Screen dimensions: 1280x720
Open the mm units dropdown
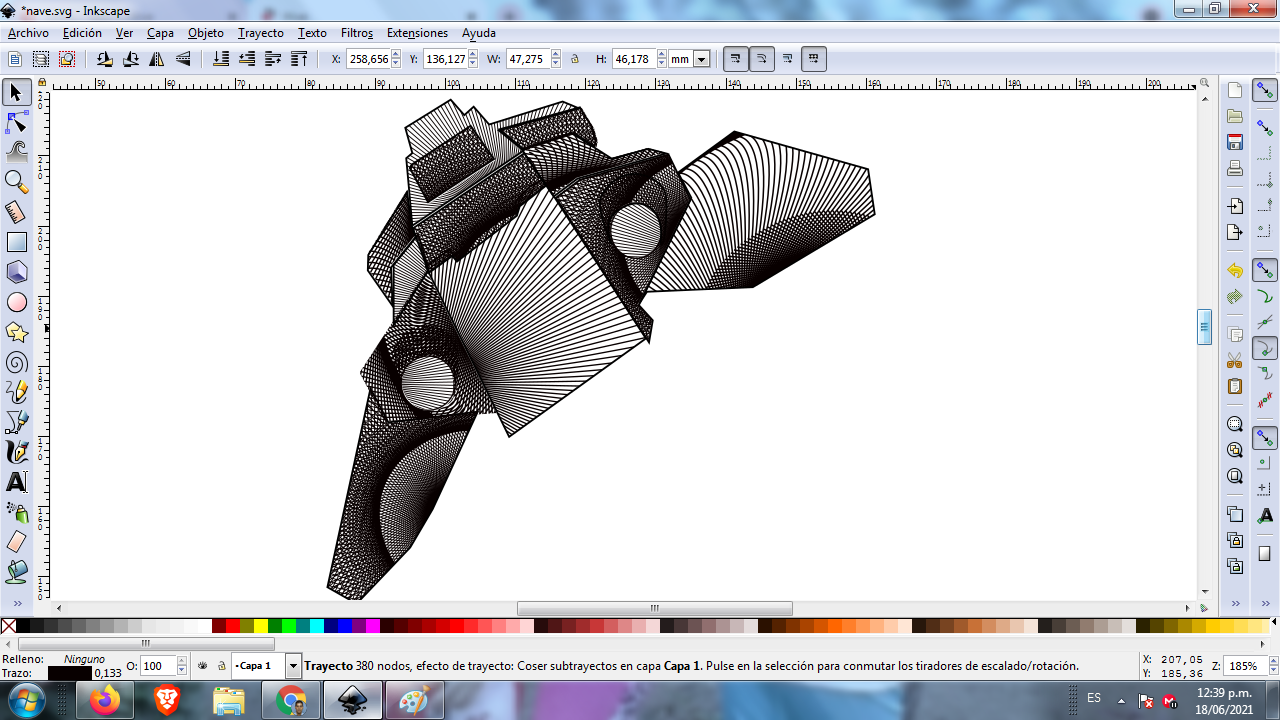pos(701,59)
